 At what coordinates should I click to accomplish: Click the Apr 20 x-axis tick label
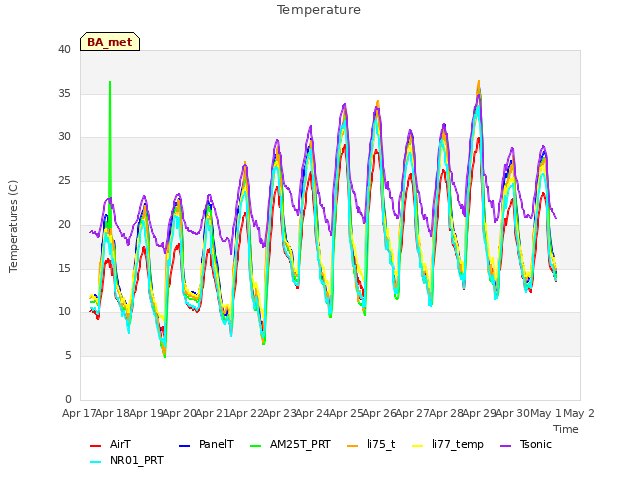[x=179, y=413]
